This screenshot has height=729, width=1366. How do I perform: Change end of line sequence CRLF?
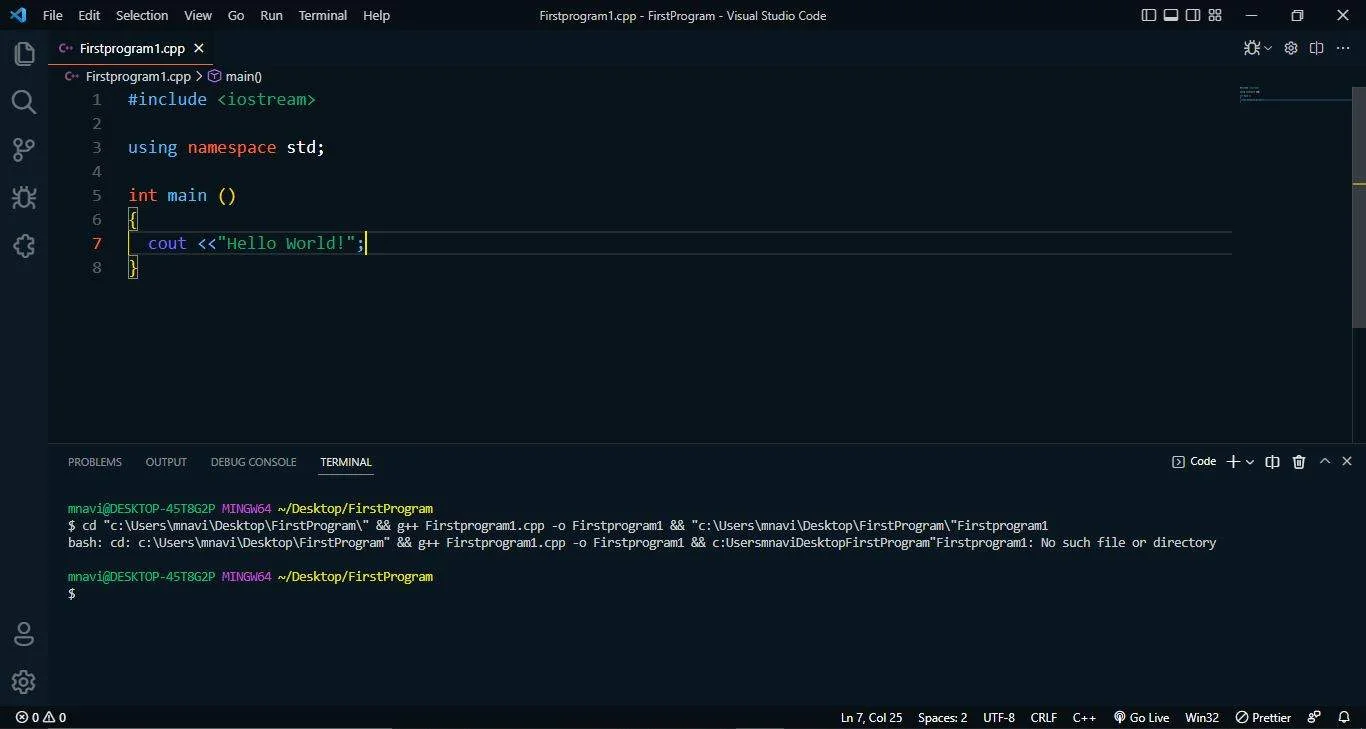(1044, 717)
